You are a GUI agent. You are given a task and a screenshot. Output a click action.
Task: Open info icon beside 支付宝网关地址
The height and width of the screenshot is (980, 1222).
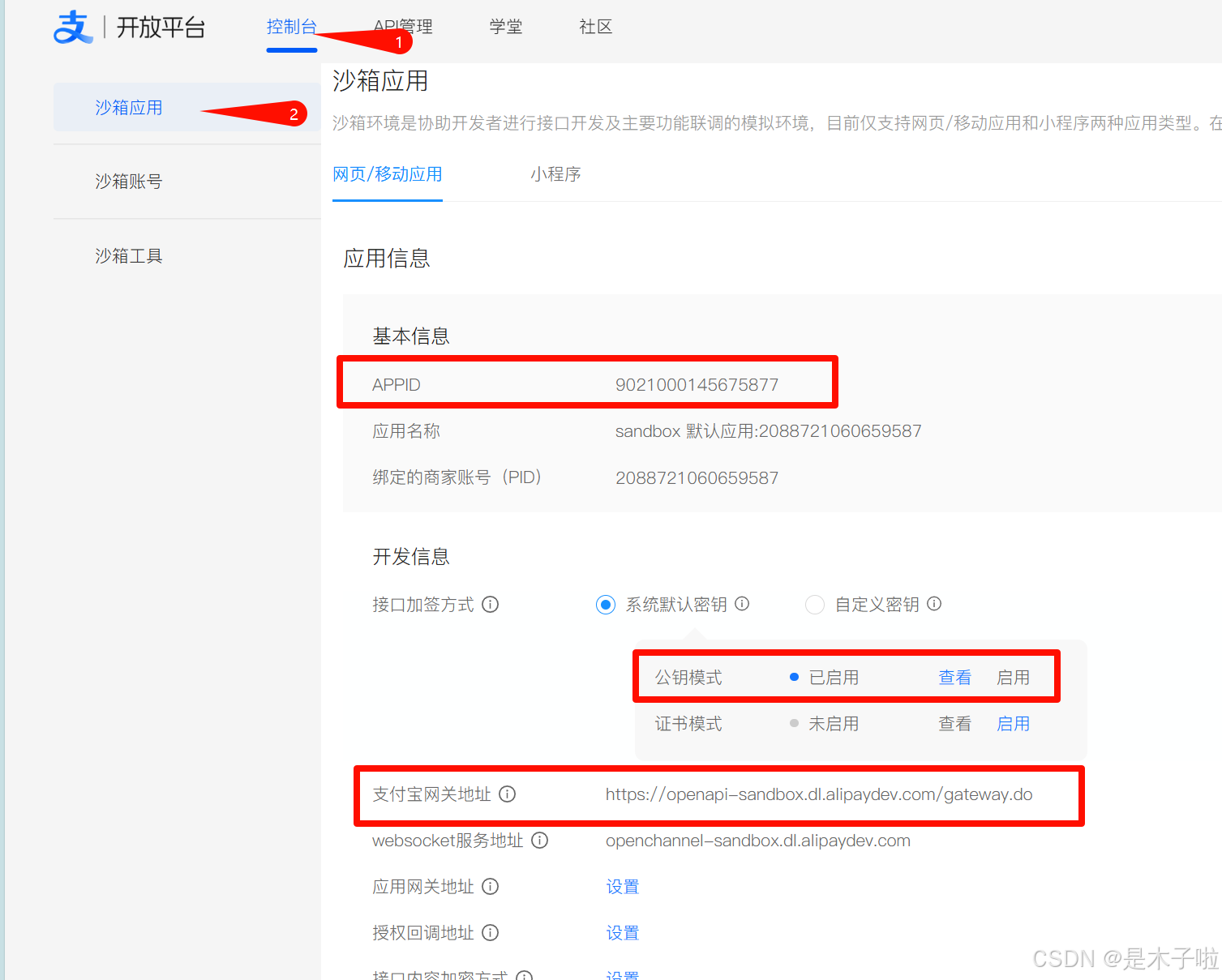[508, 794]
